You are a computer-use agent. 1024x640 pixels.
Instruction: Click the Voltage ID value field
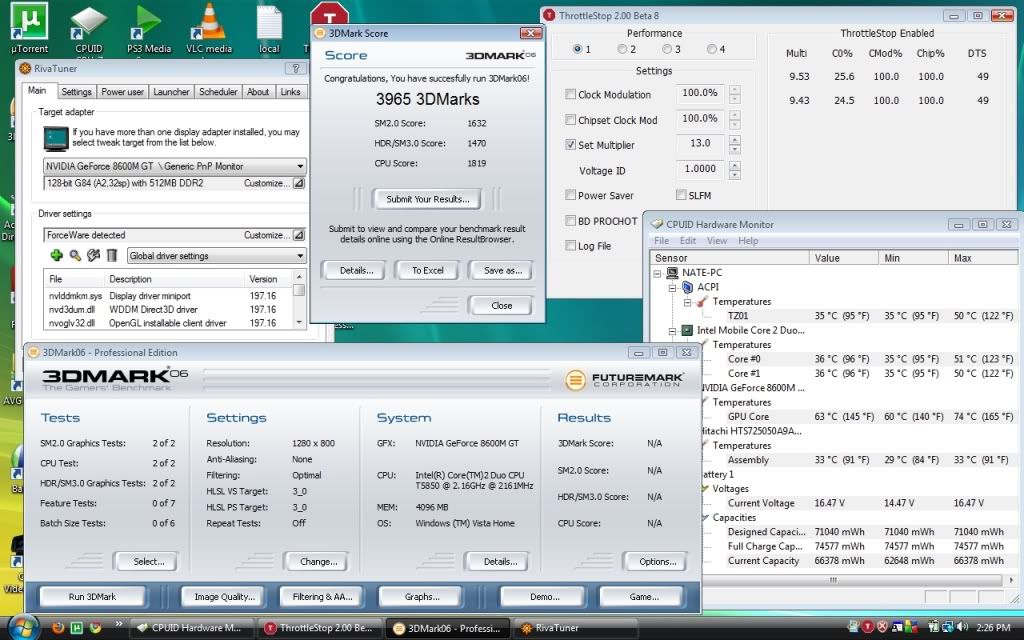pyautogui.click(x=700, y=169)
